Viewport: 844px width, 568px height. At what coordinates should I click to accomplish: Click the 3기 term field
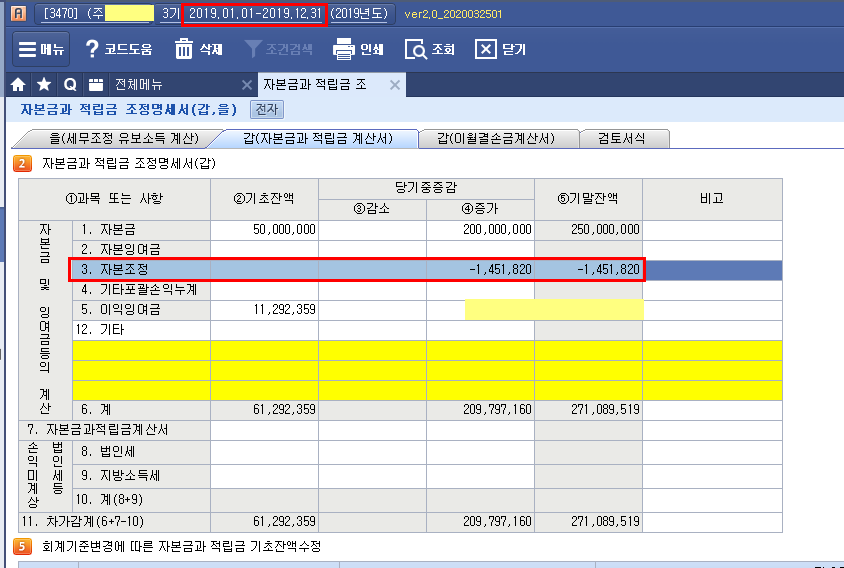pos(170,13)
